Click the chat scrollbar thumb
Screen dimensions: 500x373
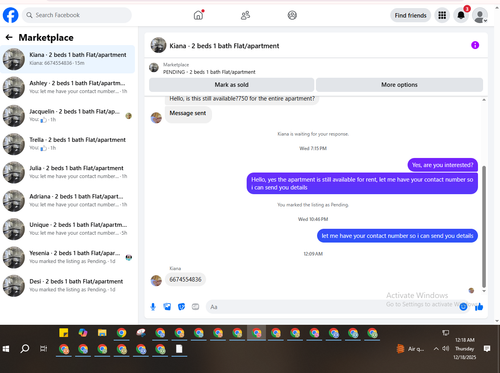click(x=484, y=227)
